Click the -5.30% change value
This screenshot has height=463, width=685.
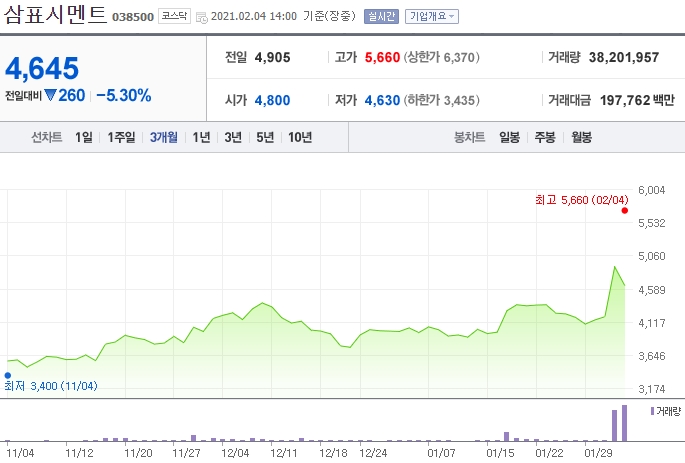pyautogui.click(x=124, y=95)
